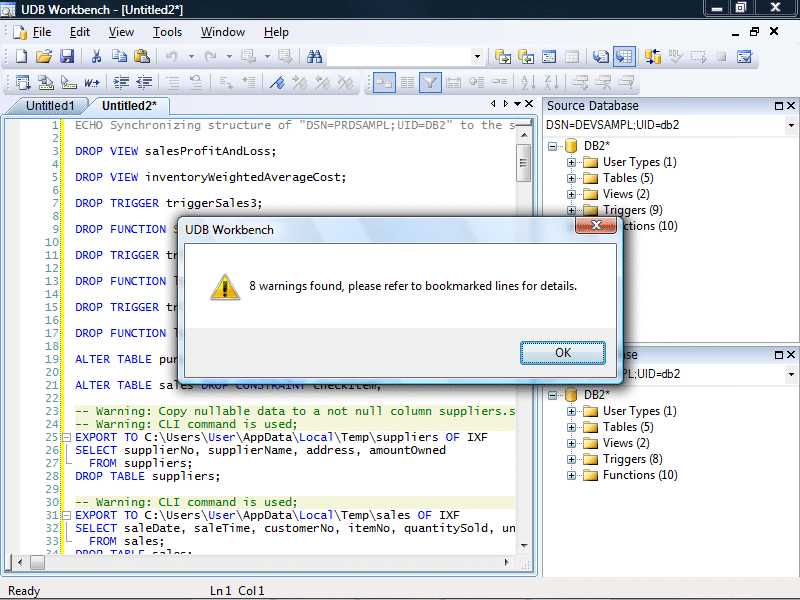Screen dimensions: 800x600
Task: Switch to the Untitled1 tab
Action: [x=49, y=106]
